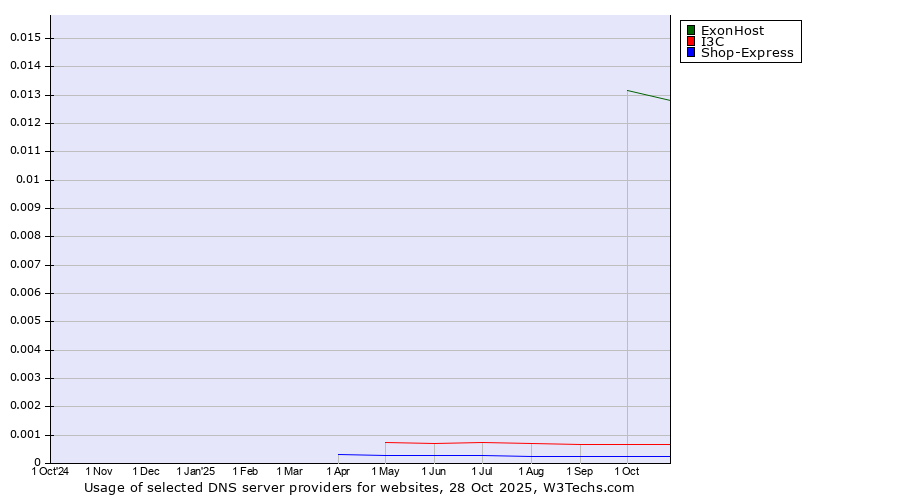Image resolution: width=900 pixels, height=500 pixels.
Task: Select the I3C legend label
Action: pos(712,42)
